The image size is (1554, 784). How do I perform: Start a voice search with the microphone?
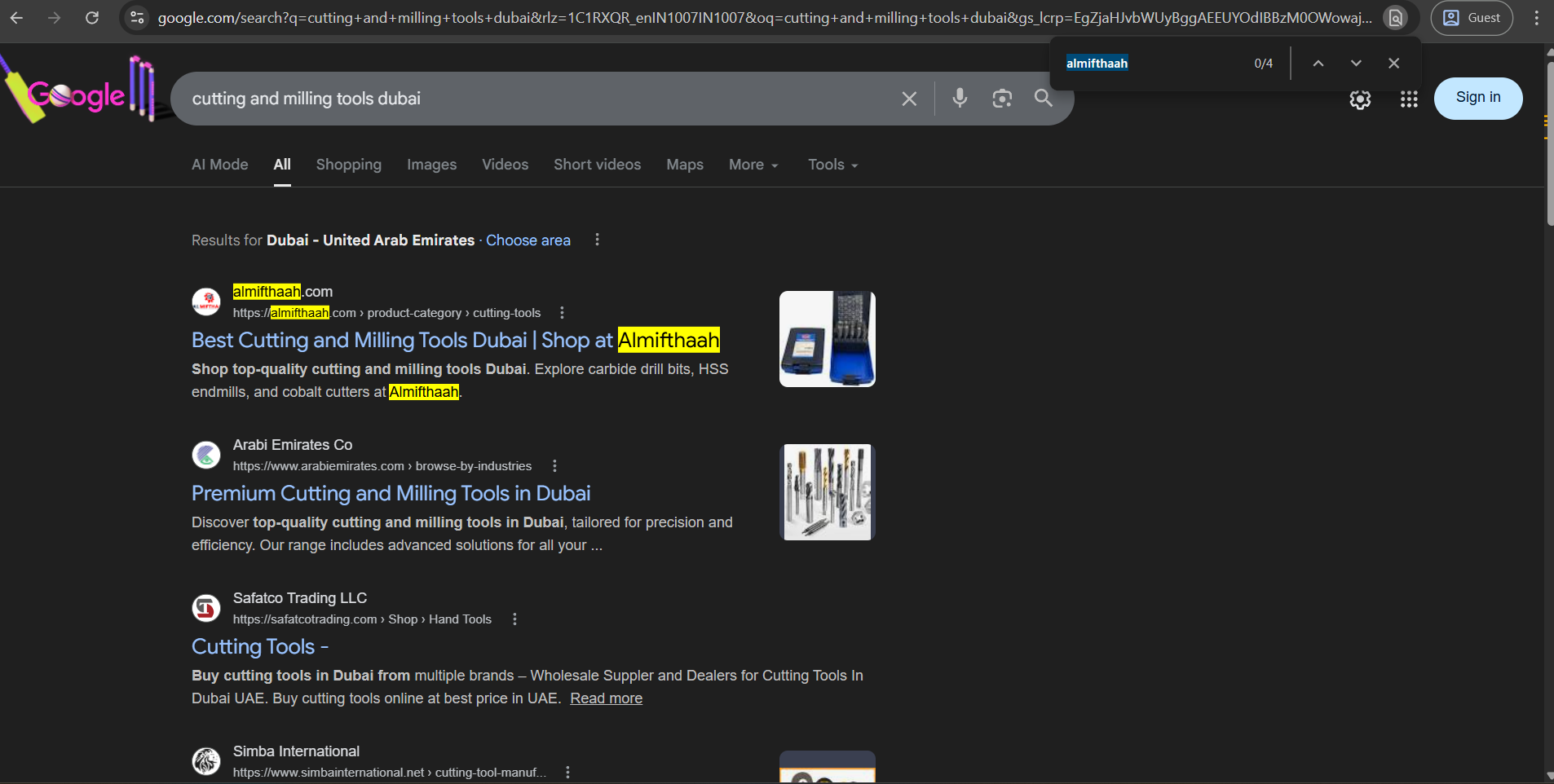[x=960, y=98]
